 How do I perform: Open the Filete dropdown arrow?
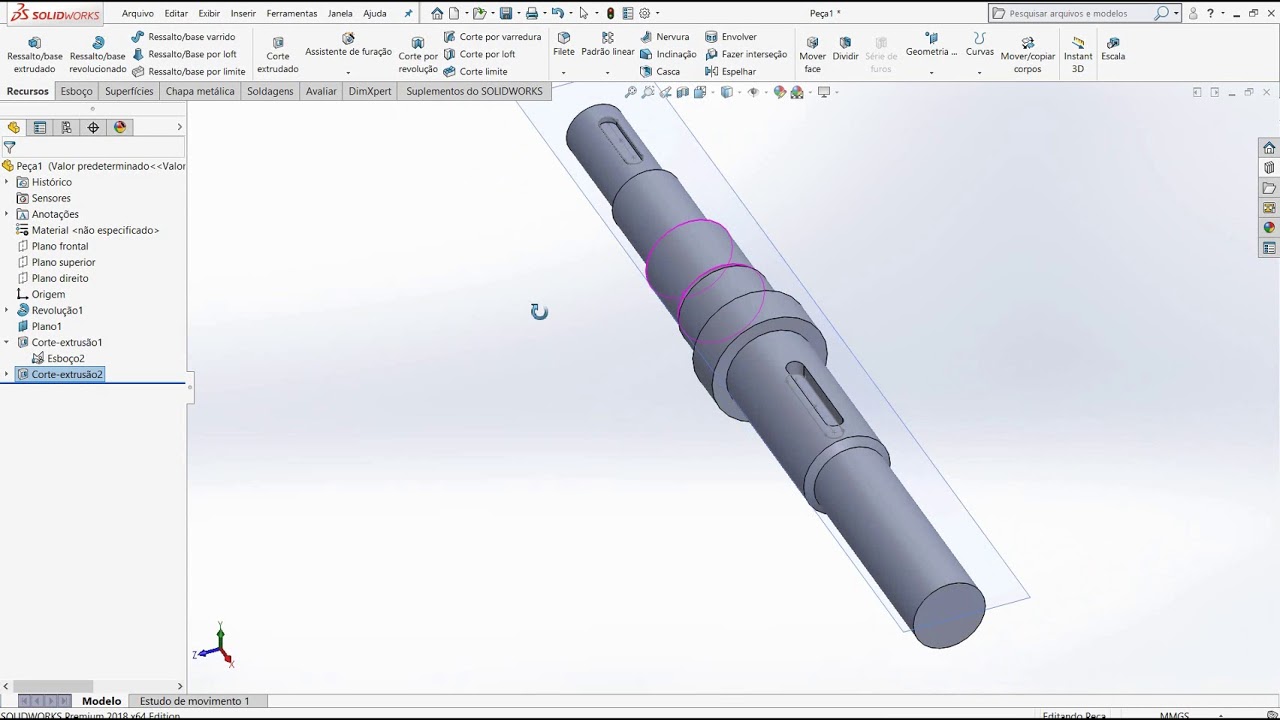[564, 72]
